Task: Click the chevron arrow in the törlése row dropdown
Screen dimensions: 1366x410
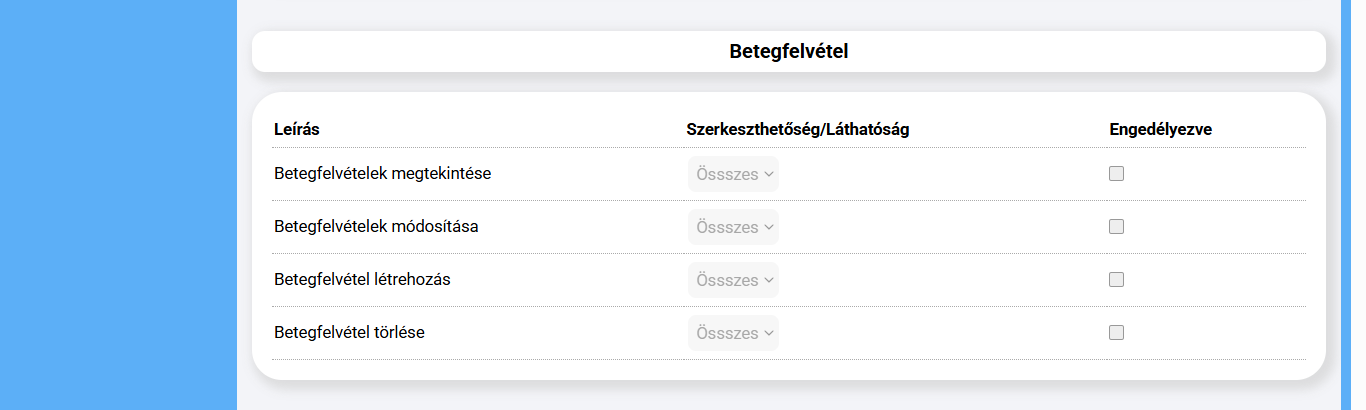Action: 769,333
